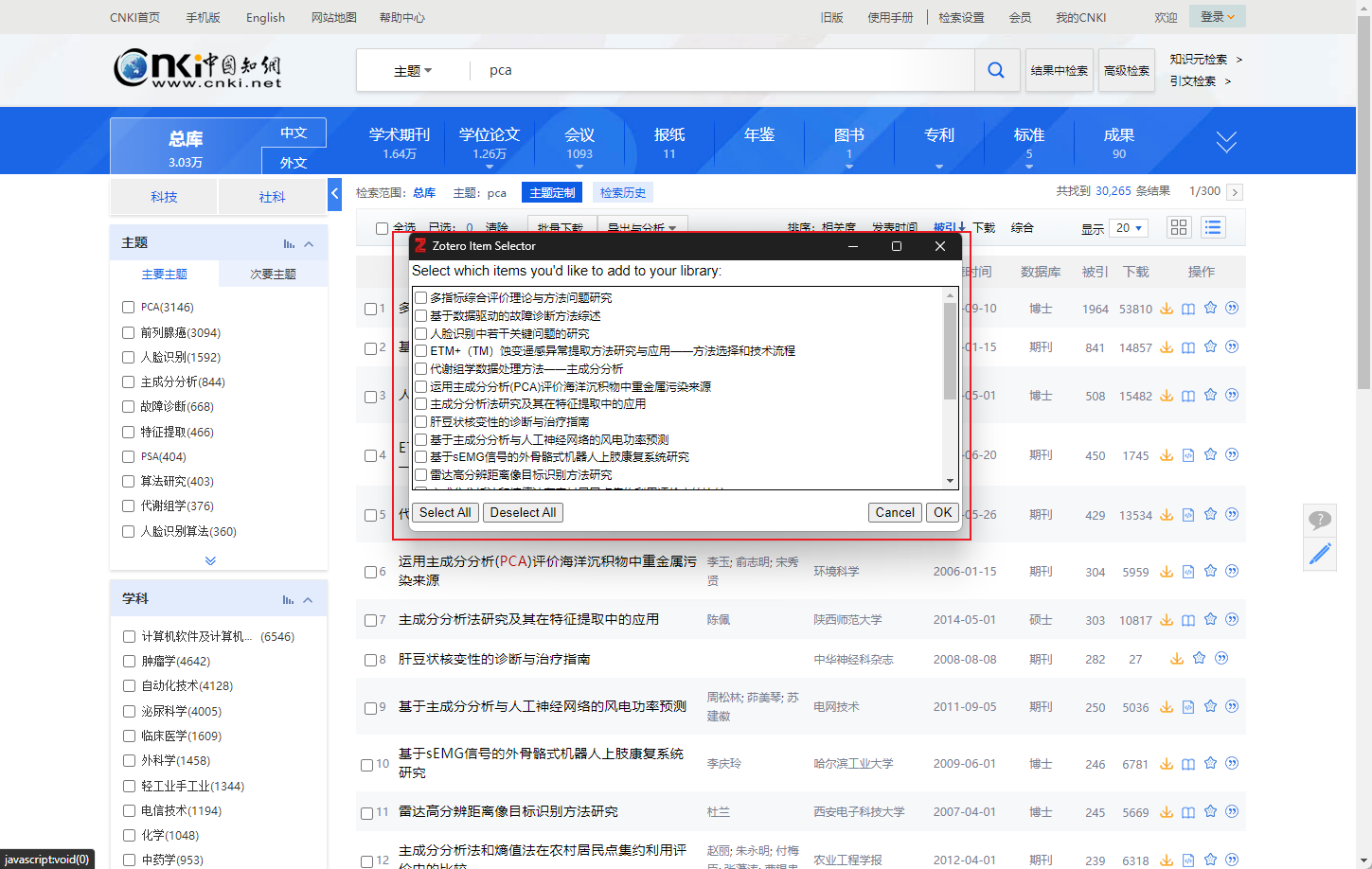Sort results by 发表时间
Viewport: 1372px width, 869px height.
pyautogui.click(x=895, y=228)
